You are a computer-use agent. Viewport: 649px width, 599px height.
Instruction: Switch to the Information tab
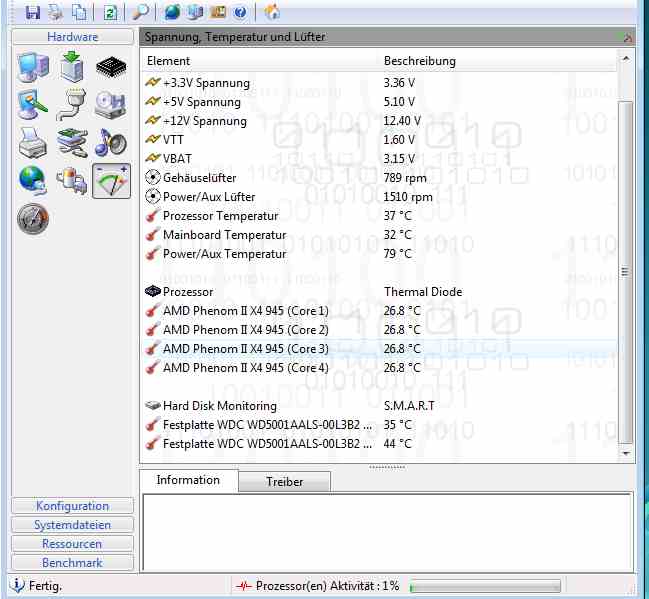[x=189, y=480]
